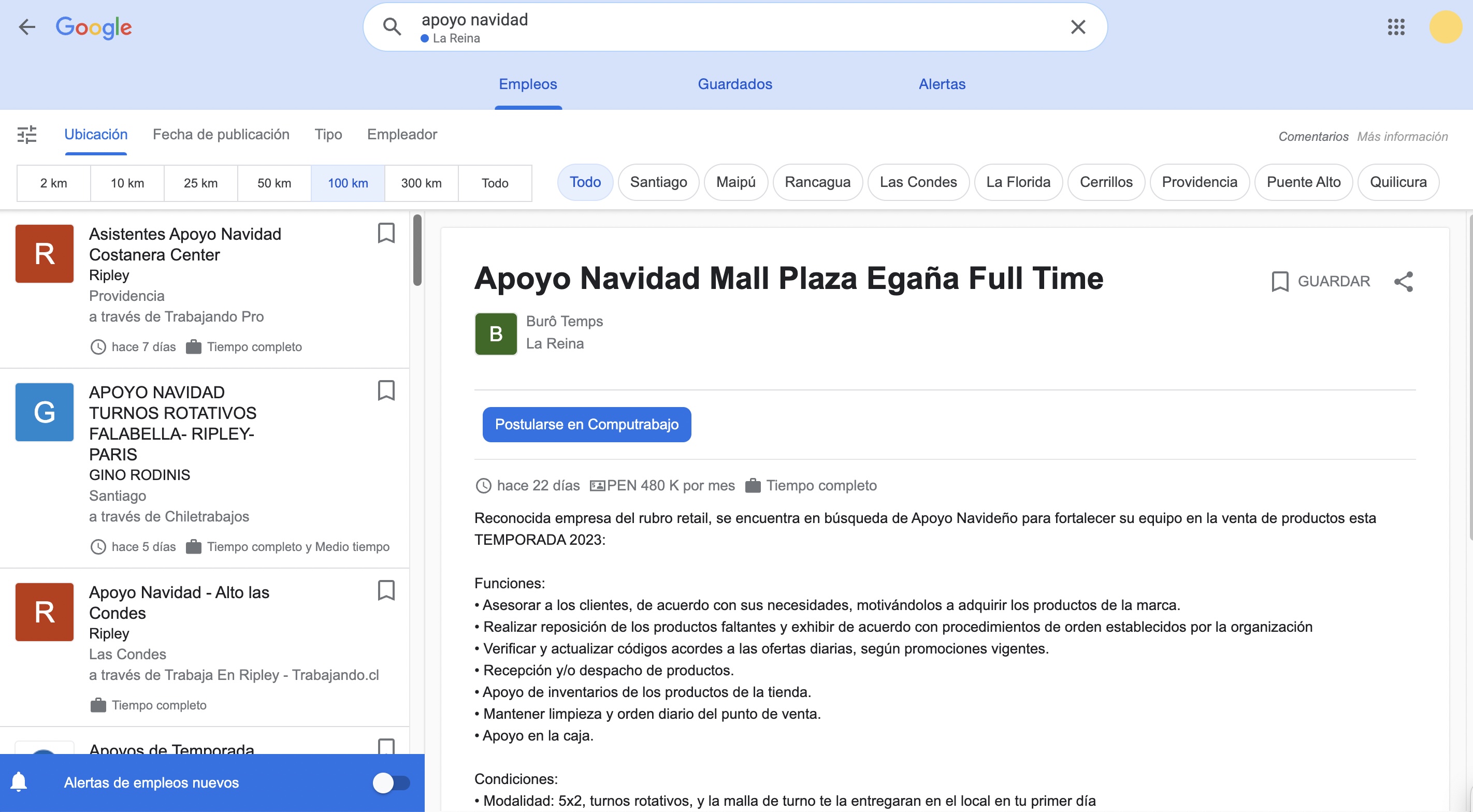Set distance to 25 km
The image size is (1473, 812).
click(x=201, y=183)
